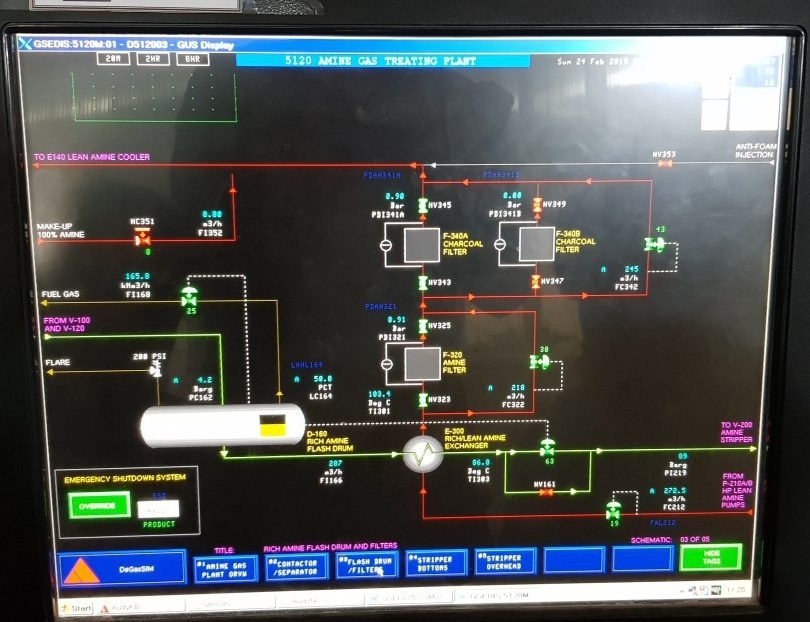Click the TO V-200 AMINE STRIPPER link

tap(737, 432)
